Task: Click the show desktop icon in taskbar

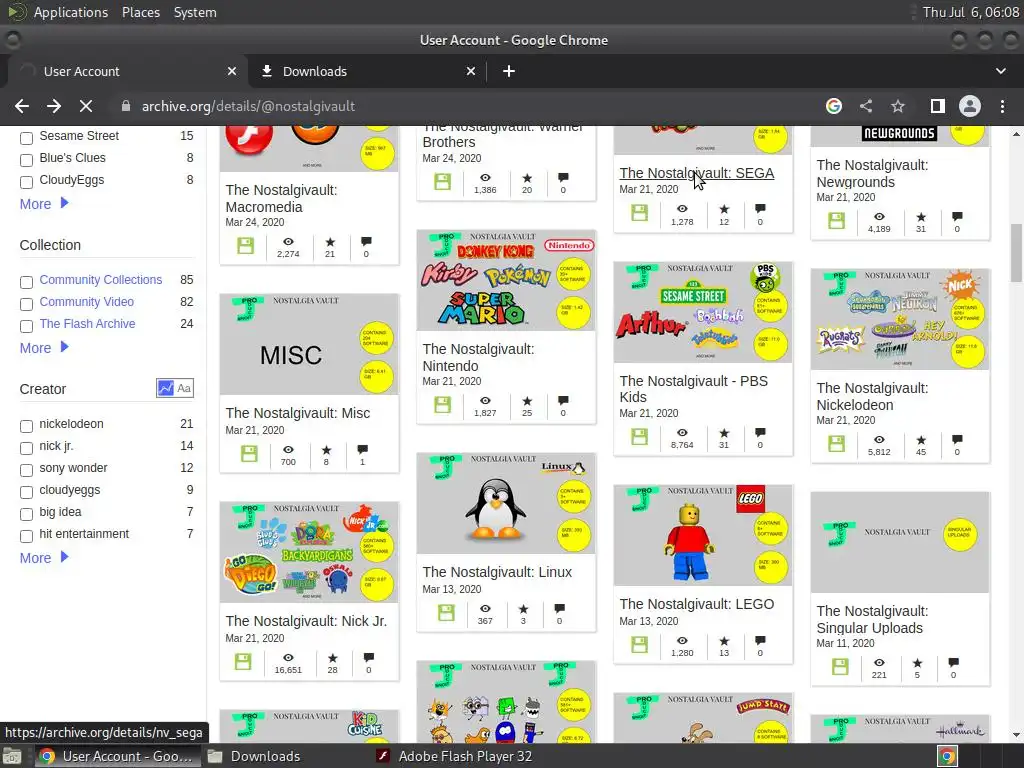Action: coord(12,756)
